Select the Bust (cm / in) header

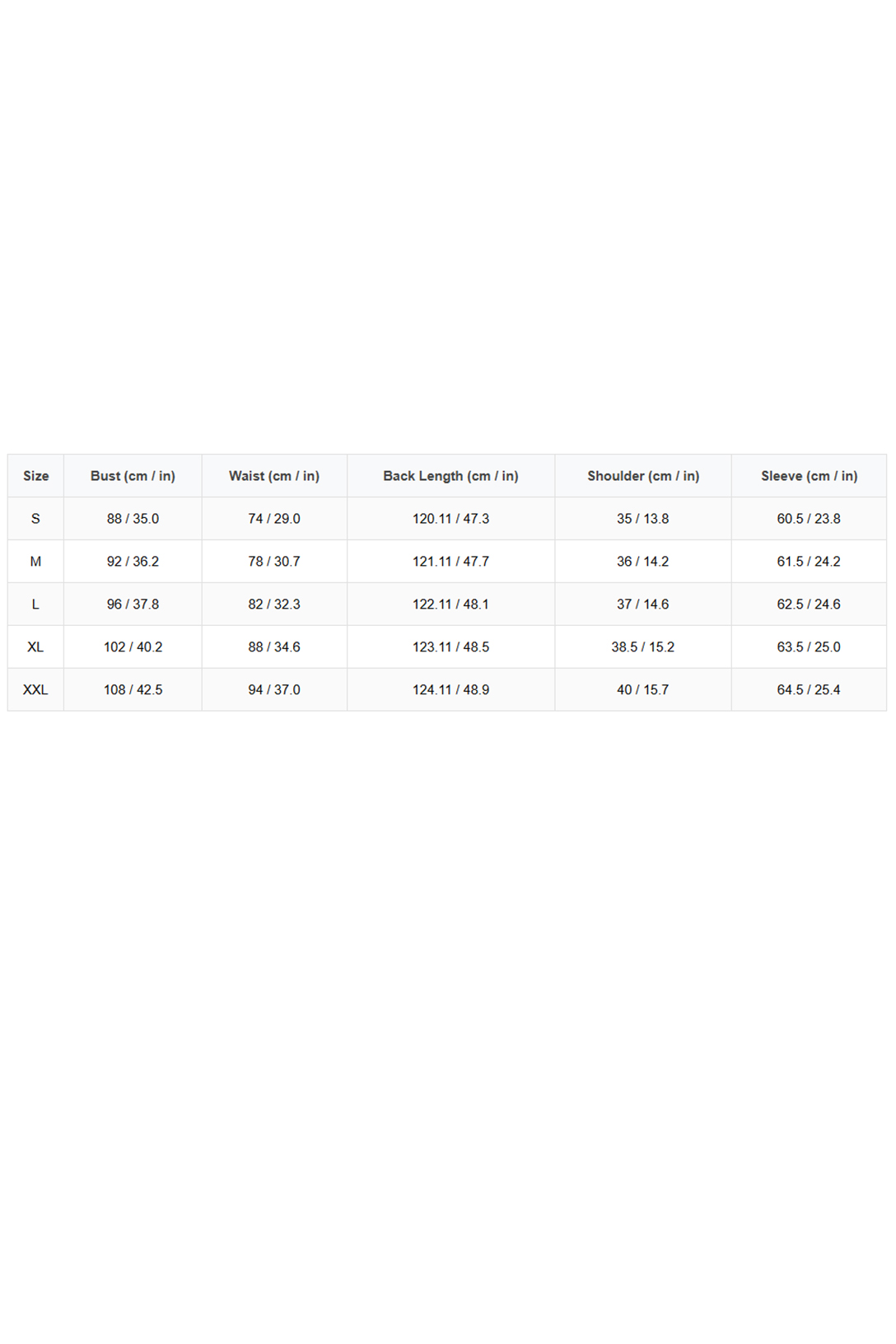point(133,476)
